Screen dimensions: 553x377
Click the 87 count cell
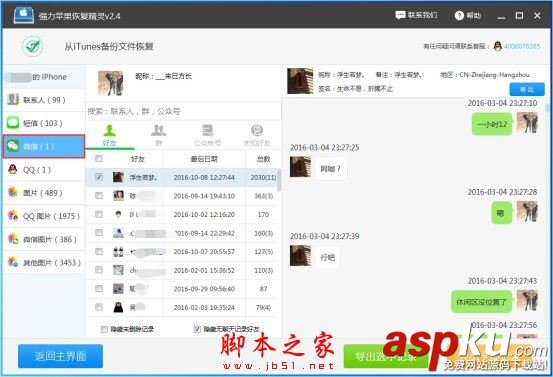point(263,289)
